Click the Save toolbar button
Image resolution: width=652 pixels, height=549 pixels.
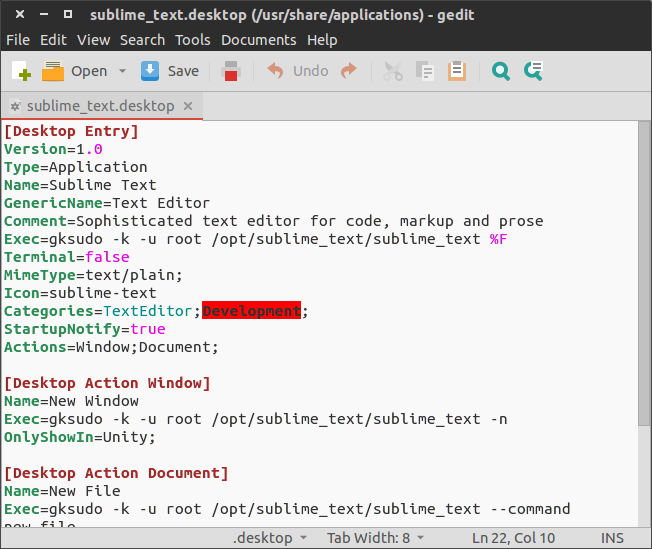point(170,71)
